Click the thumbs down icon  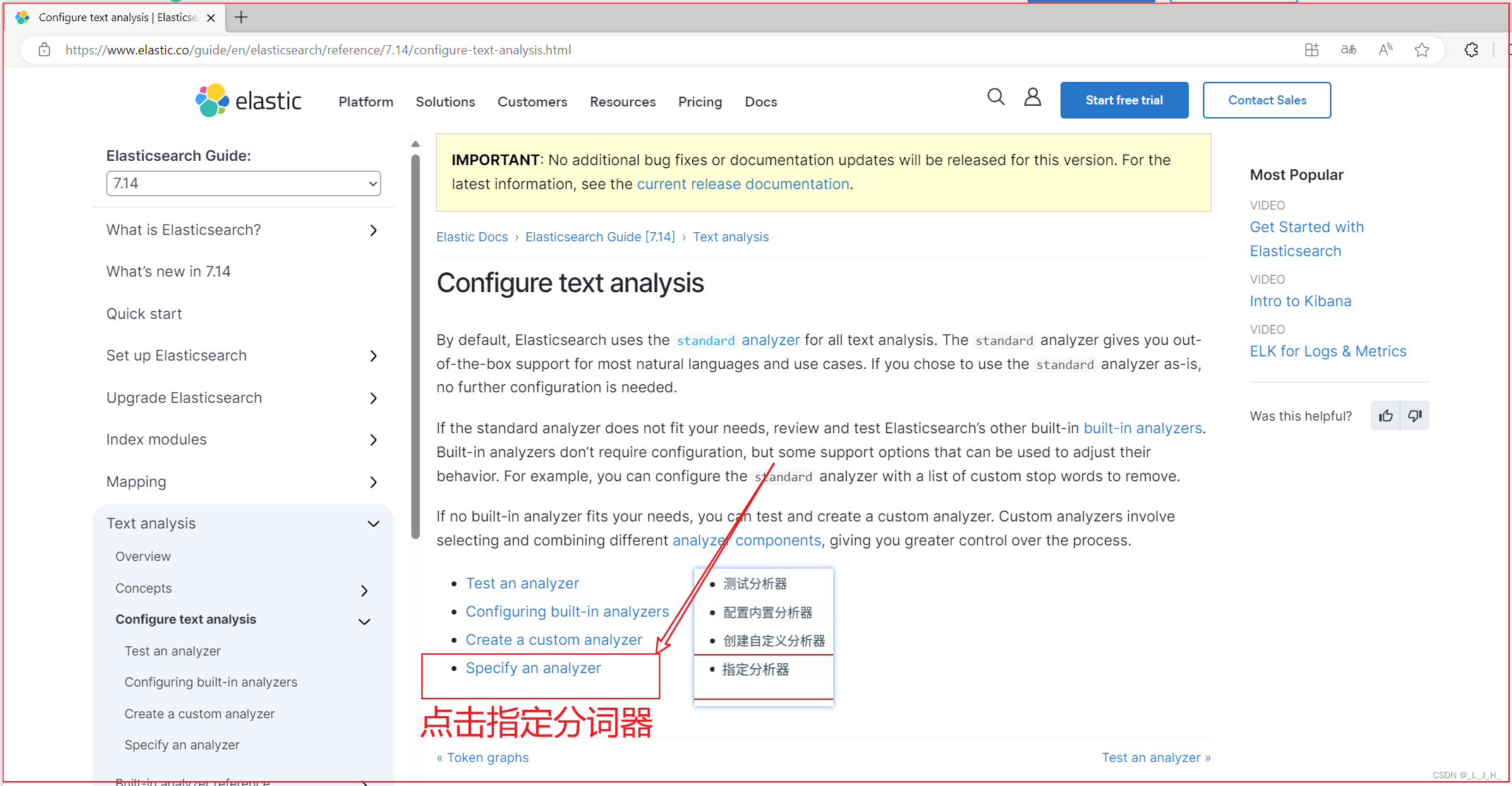tap(1415, 416)
